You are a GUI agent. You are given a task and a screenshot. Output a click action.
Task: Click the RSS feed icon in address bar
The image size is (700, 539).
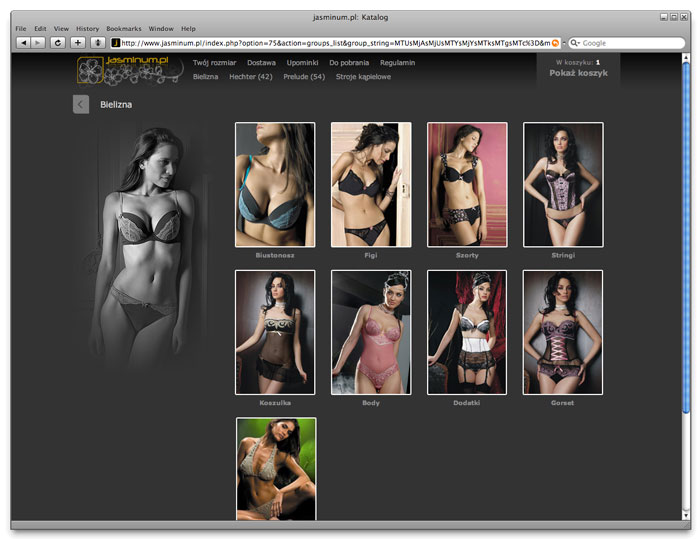coord(556,43)
